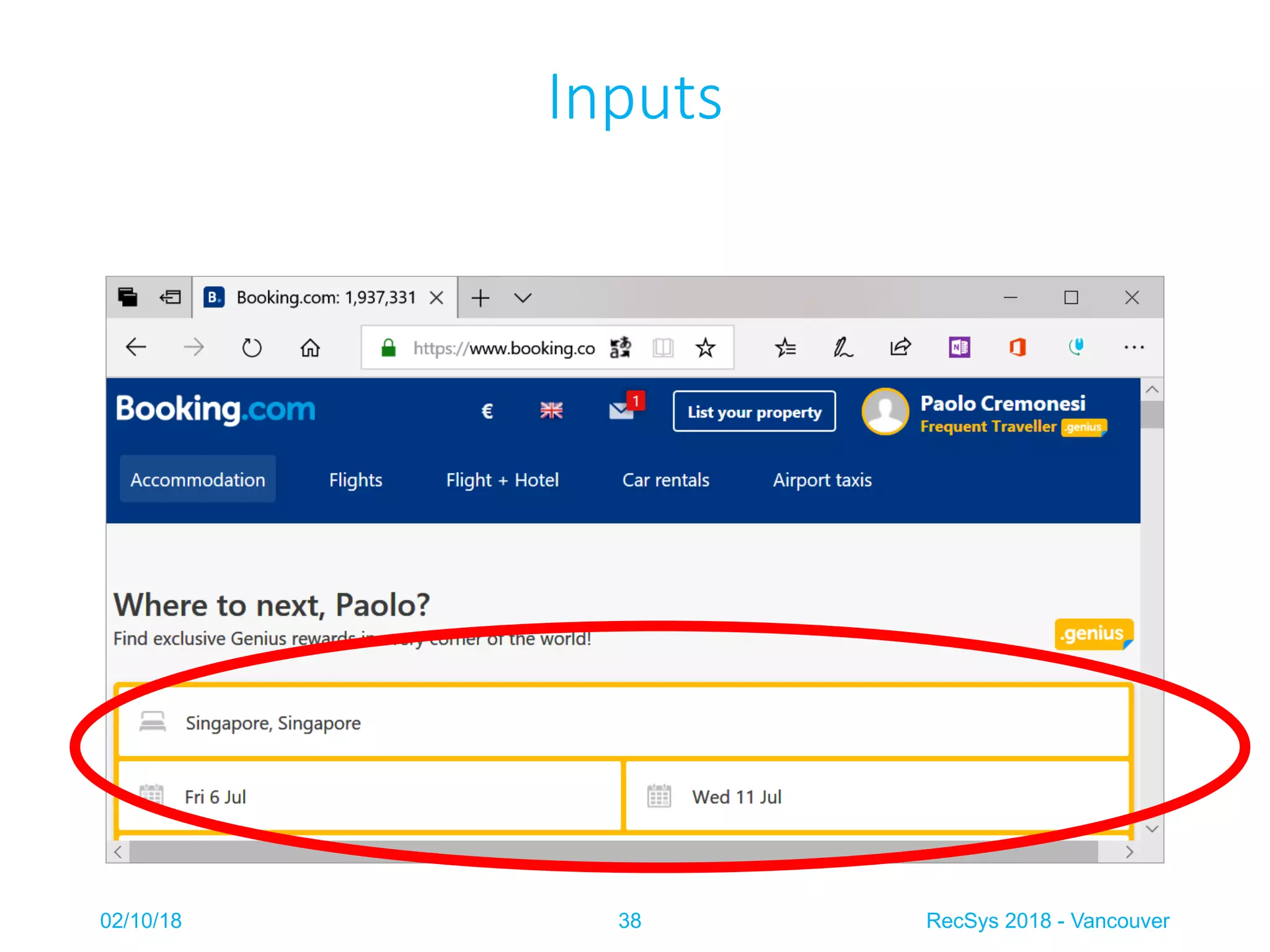Go to browser home page icon

310,348
